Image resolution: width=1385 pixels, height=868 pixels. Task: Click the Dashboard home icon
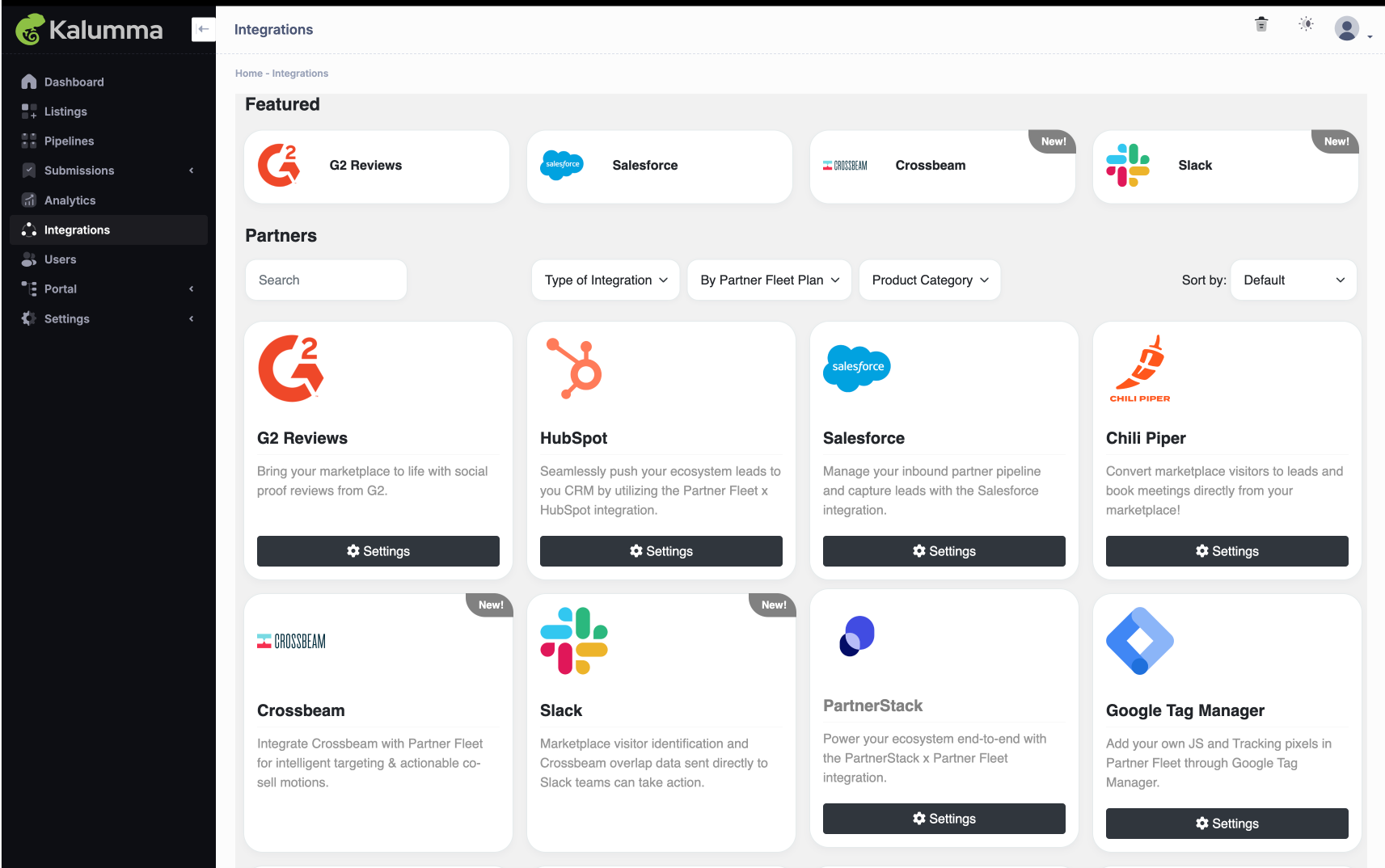(29, 82)
